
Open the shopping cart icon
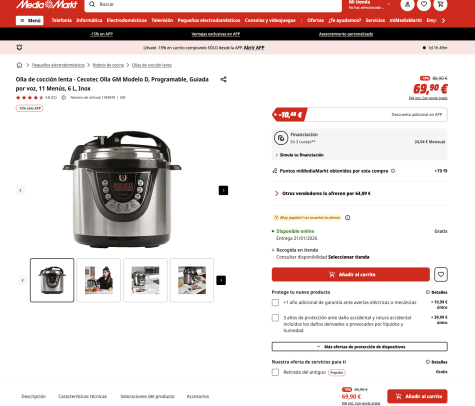point(440,4)
